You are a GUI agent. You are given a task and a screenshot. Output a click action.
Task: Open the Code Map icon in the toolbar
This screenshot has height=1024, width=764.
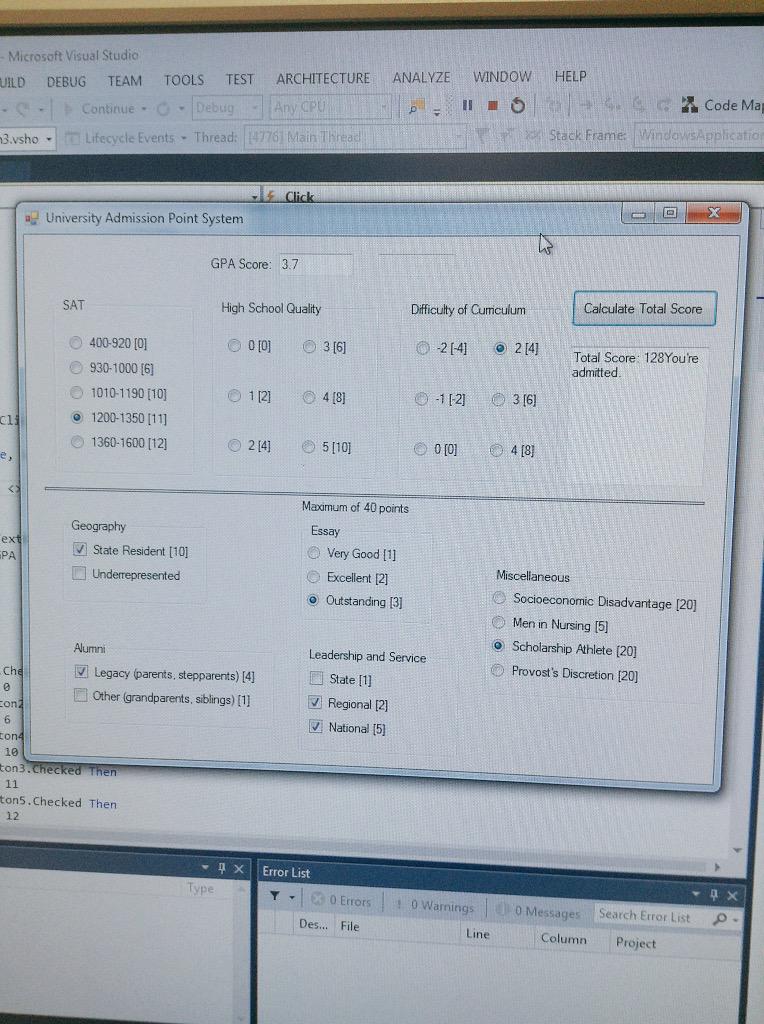coord(690,104)
